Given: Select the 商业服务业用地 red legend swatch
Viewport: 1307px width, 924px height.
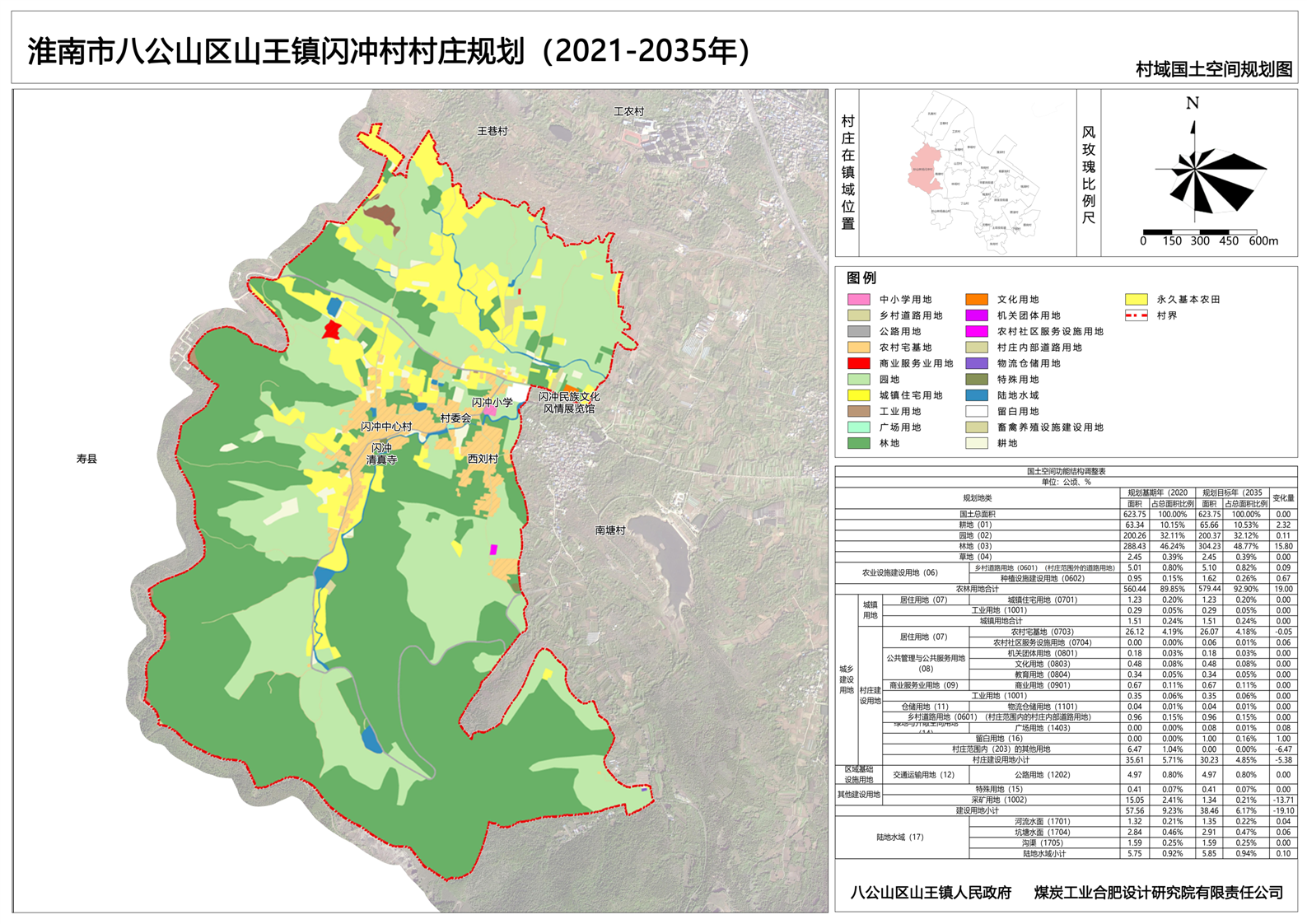Looking at the screenshot, I should 858,363.
